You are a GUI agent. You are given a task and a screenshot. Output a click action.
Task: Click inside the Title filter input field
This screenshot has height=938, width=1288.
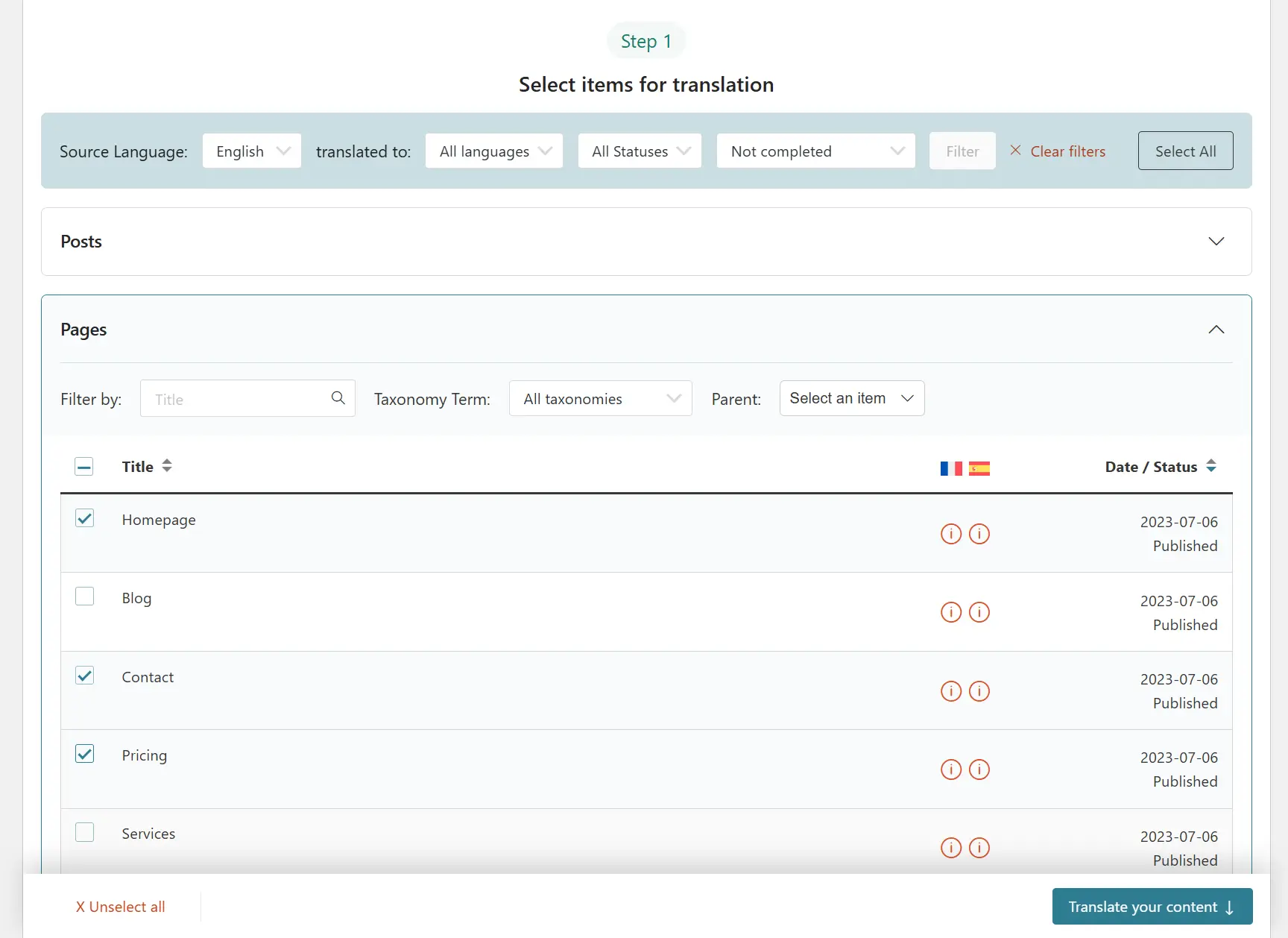pos(231,398)
